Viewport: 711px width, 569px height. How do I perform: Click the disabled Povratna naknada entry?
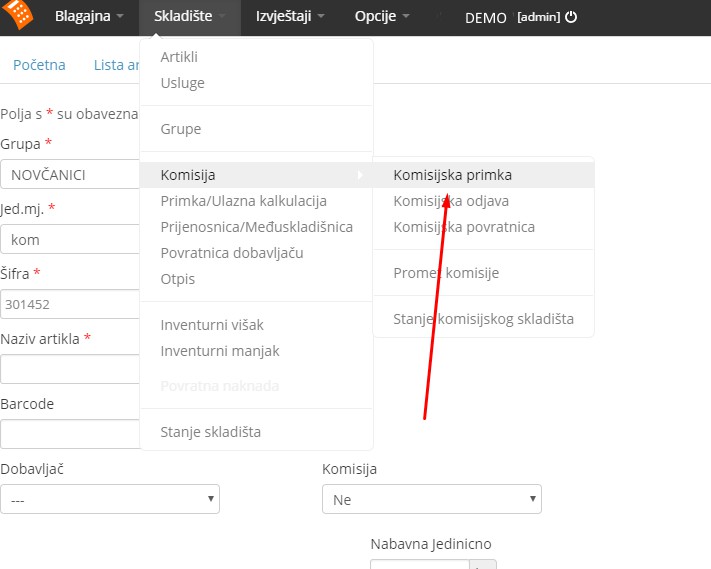220,386
